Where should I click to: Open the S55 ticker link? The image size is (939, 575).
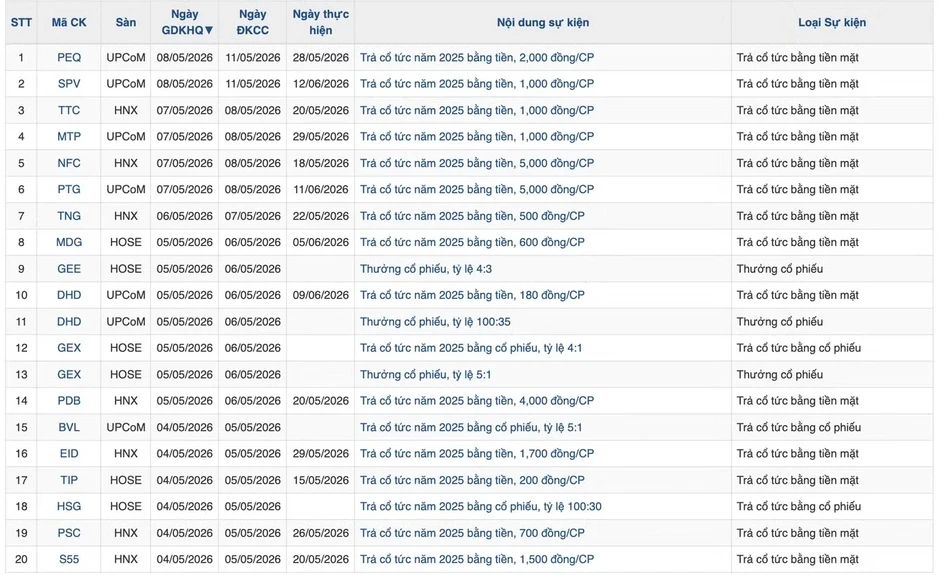69,559
